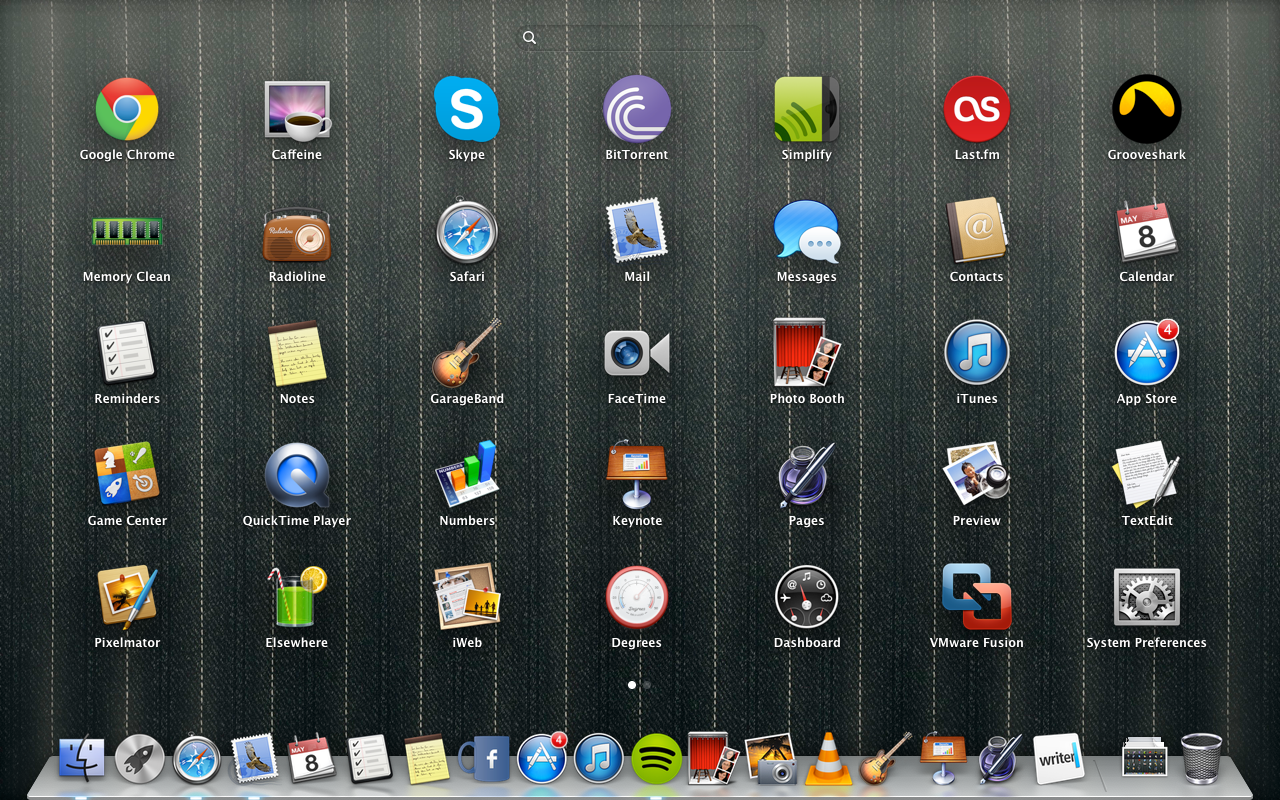Open iTunes in the Launchpad grid
Screen dimensions: 1280x800
point(977,353)
